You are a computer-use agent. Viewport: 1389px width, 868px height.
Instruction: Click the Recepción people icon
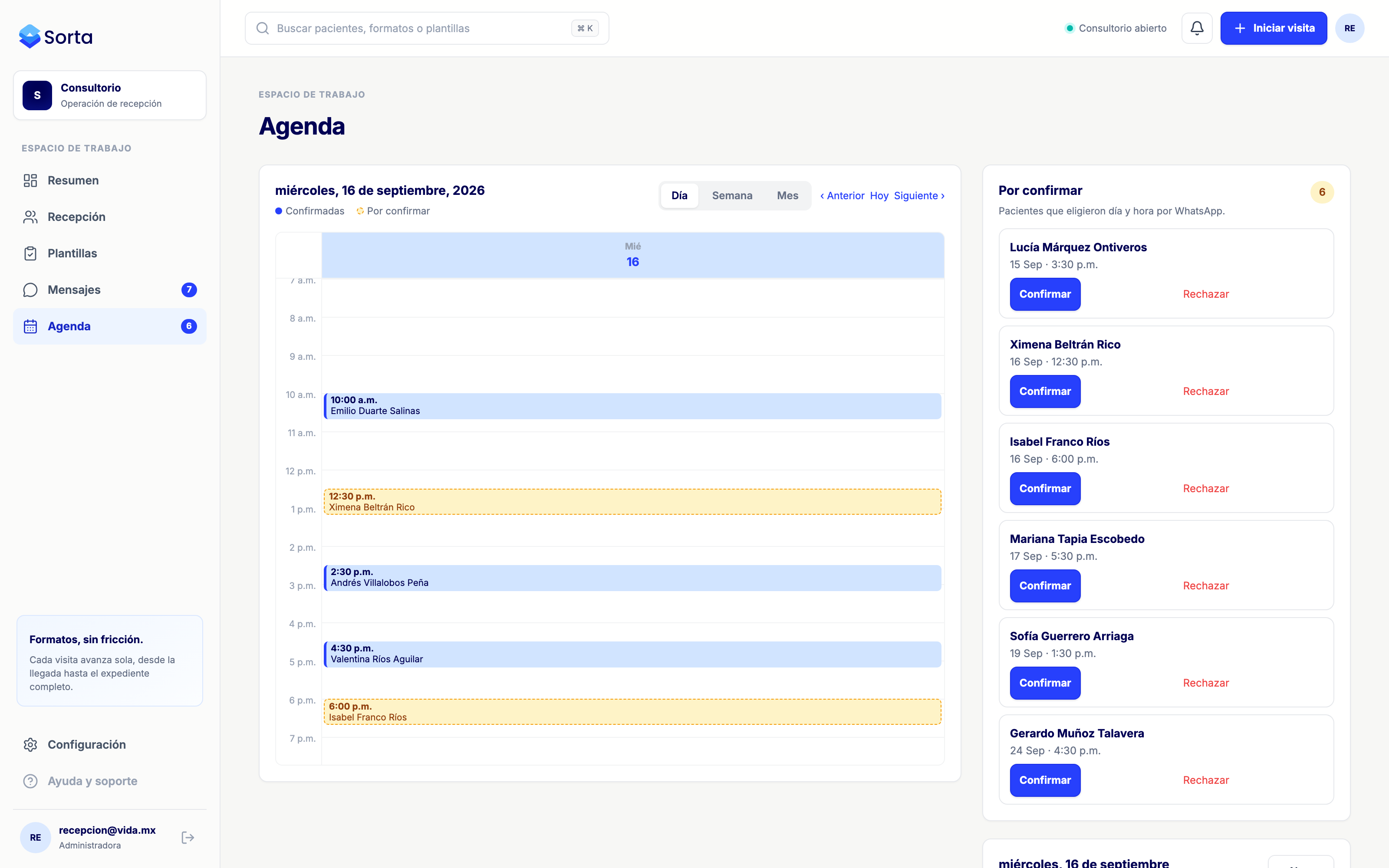[30, 217]
